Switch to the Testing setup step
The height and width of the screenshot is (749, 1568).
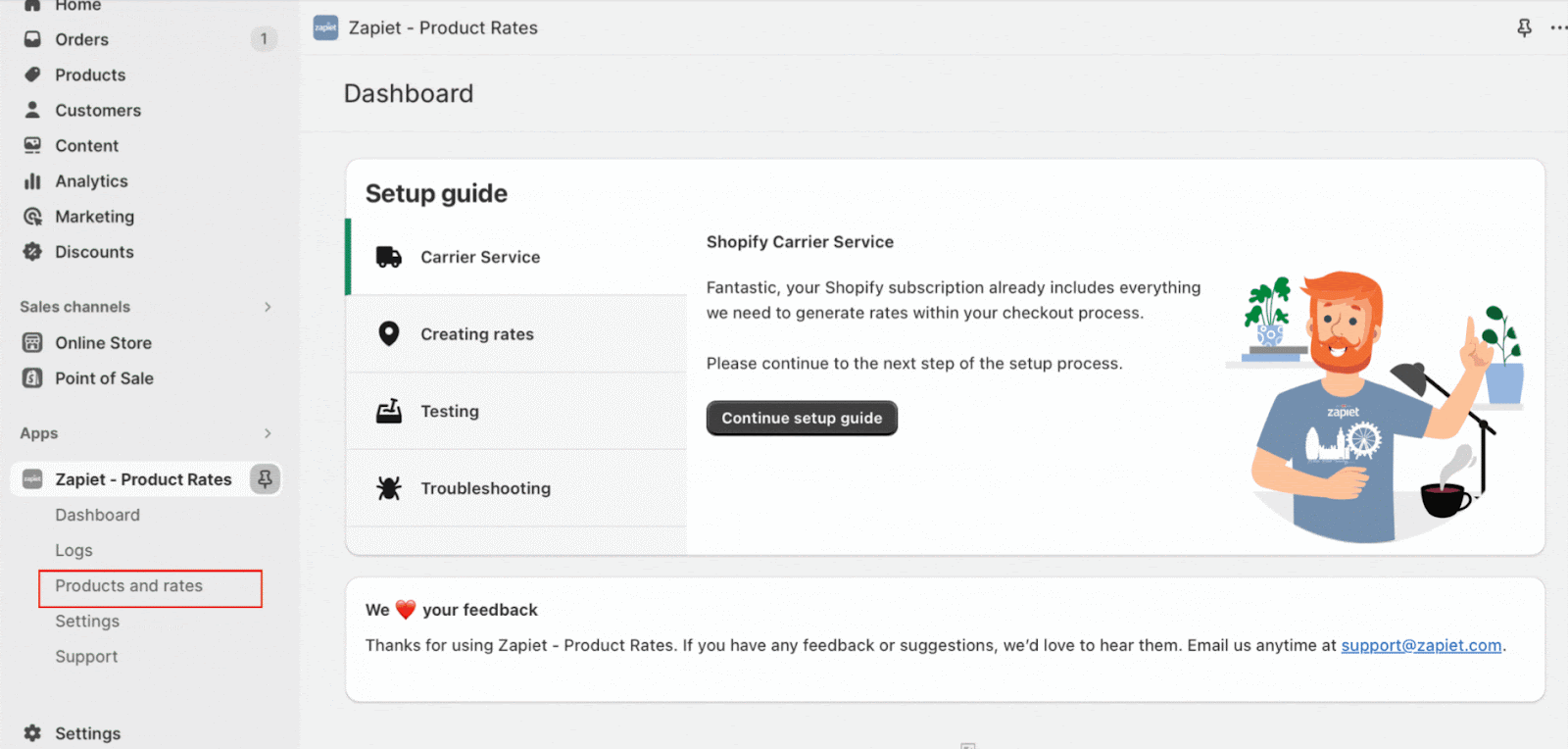coord(450,412)
